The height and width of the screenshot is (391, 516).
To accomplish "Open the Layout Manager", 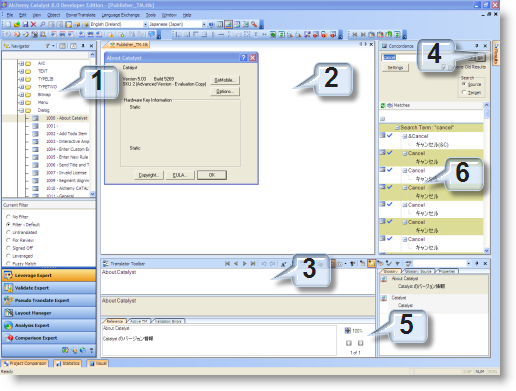I will (x=49, y=313).
